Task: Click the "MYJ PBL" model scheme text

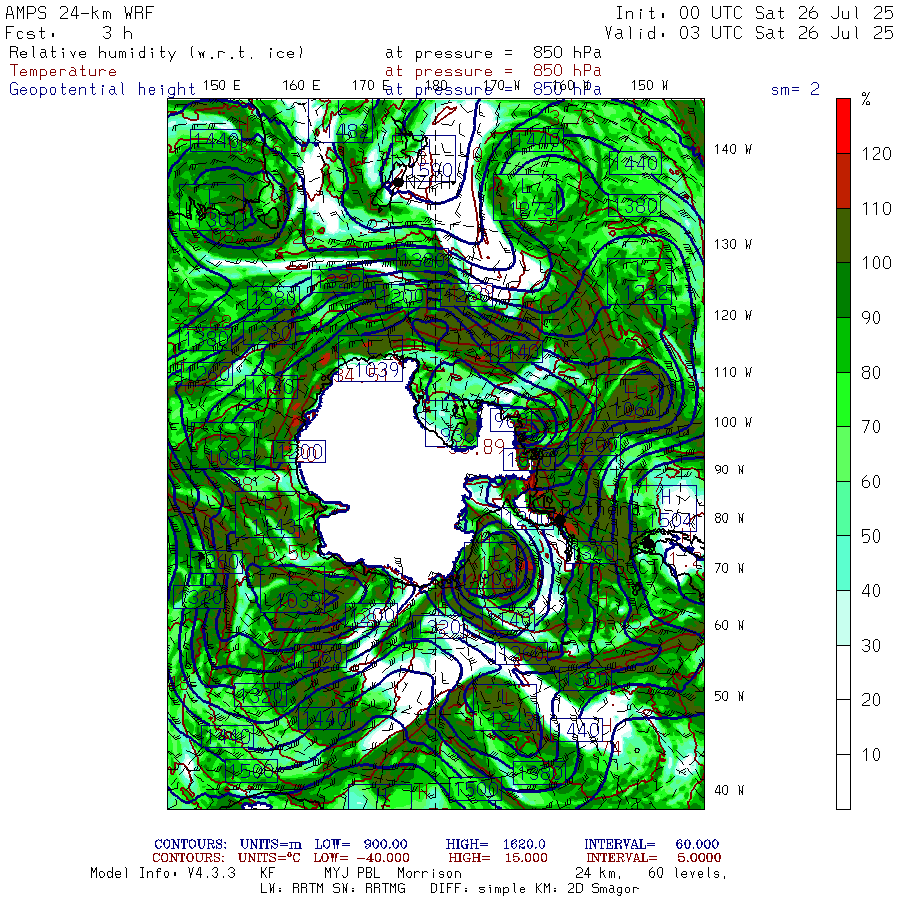Action: click(351, 873)
